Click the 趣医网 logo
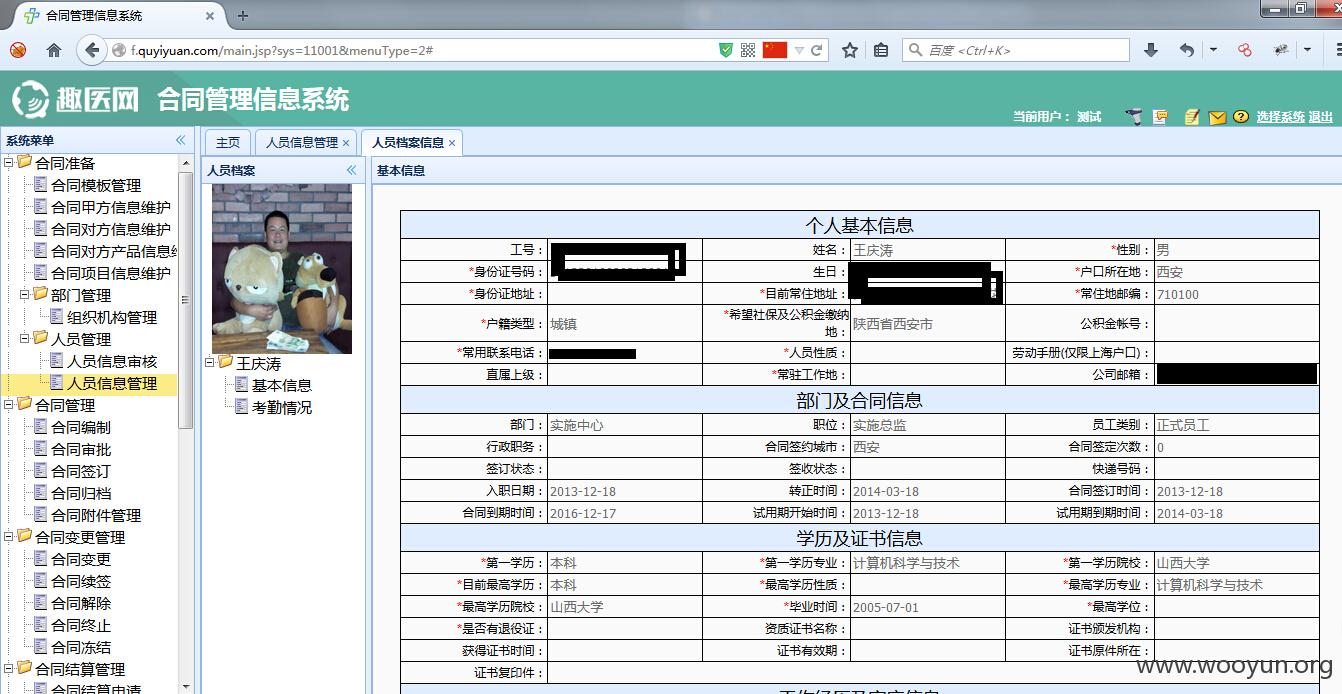1342x694 pixels. click(74, 99)
